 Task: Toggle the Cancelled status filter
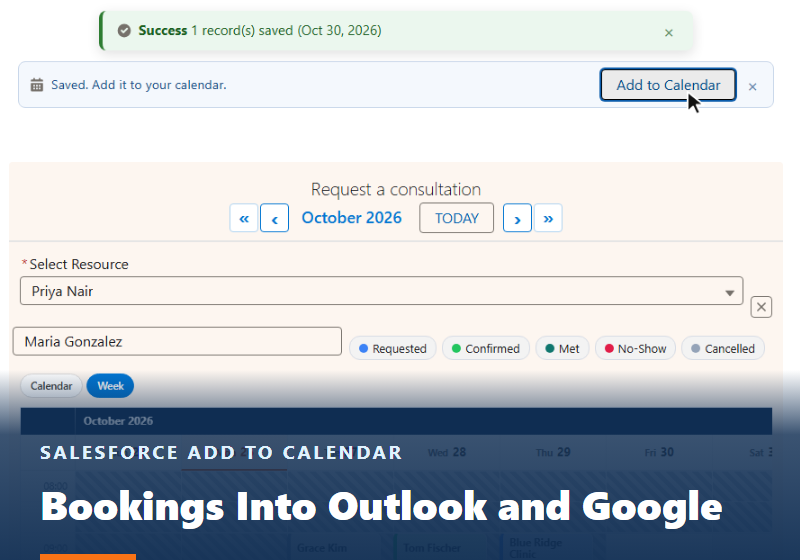point(723,348)
